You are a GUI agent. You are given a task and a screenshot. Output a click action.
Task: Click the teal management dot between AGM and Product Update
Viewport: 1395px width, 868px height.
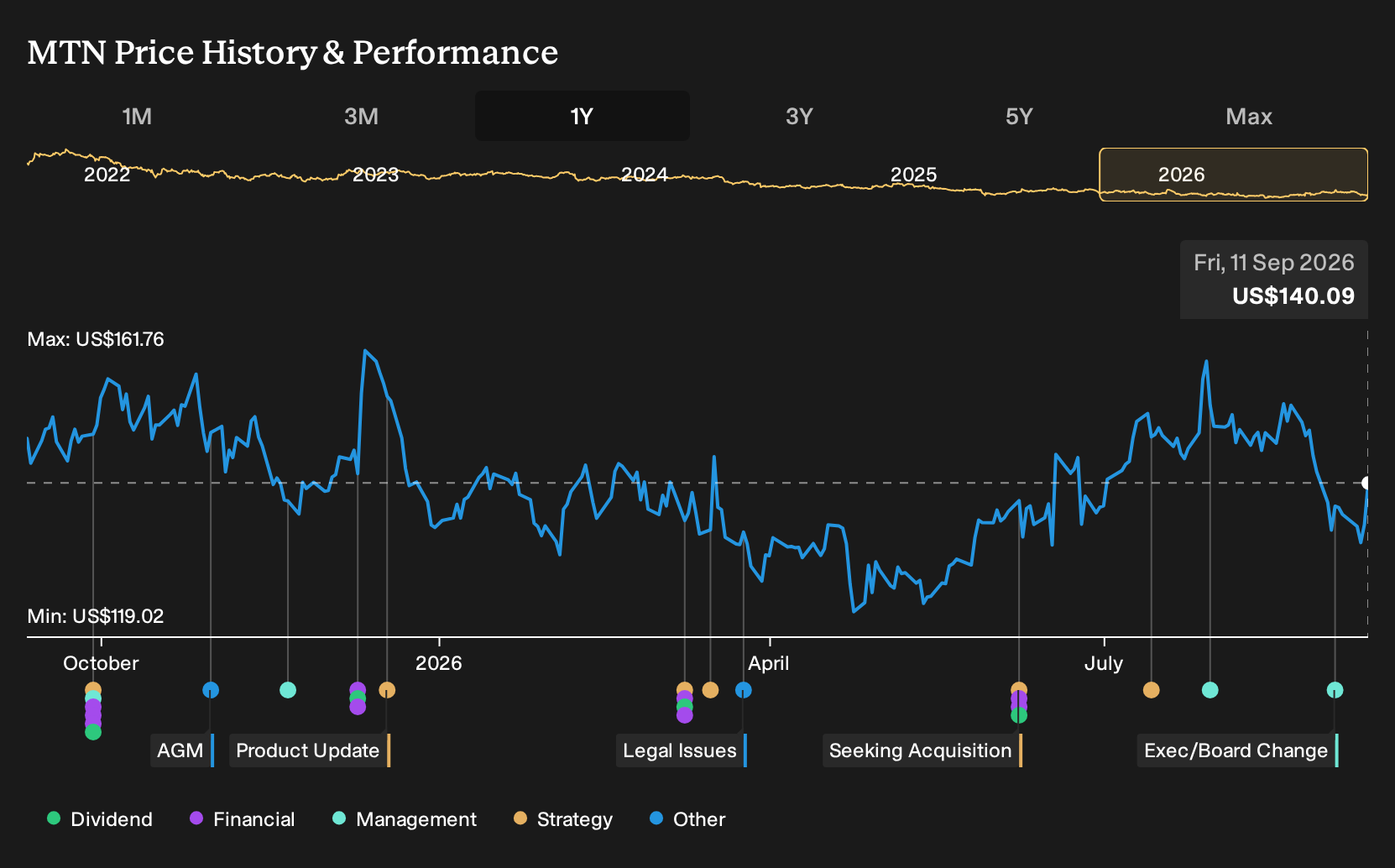[x=288, y=690]
